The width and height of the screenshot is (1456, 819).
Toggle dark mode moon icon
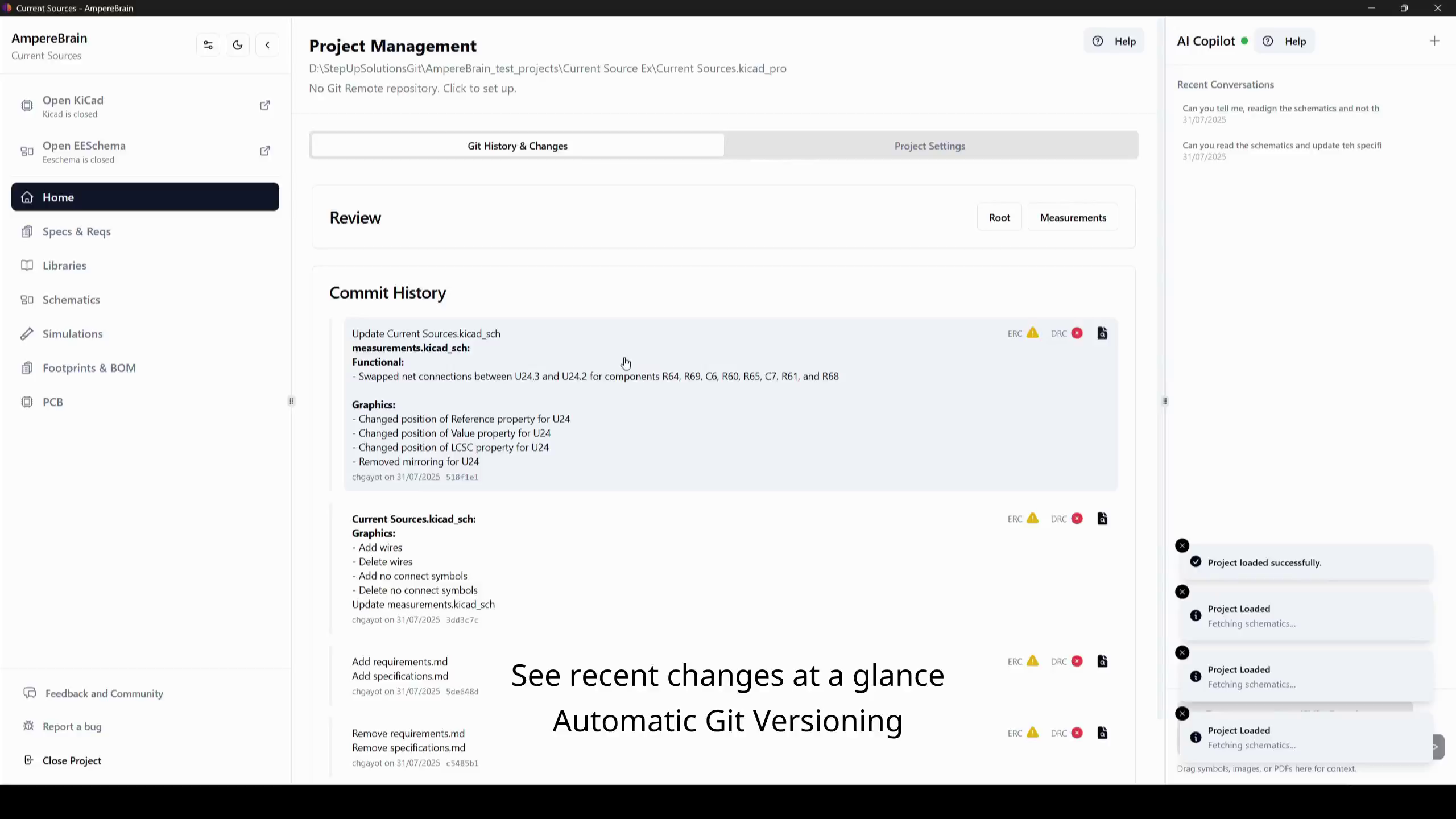click(x=238, y=45)
